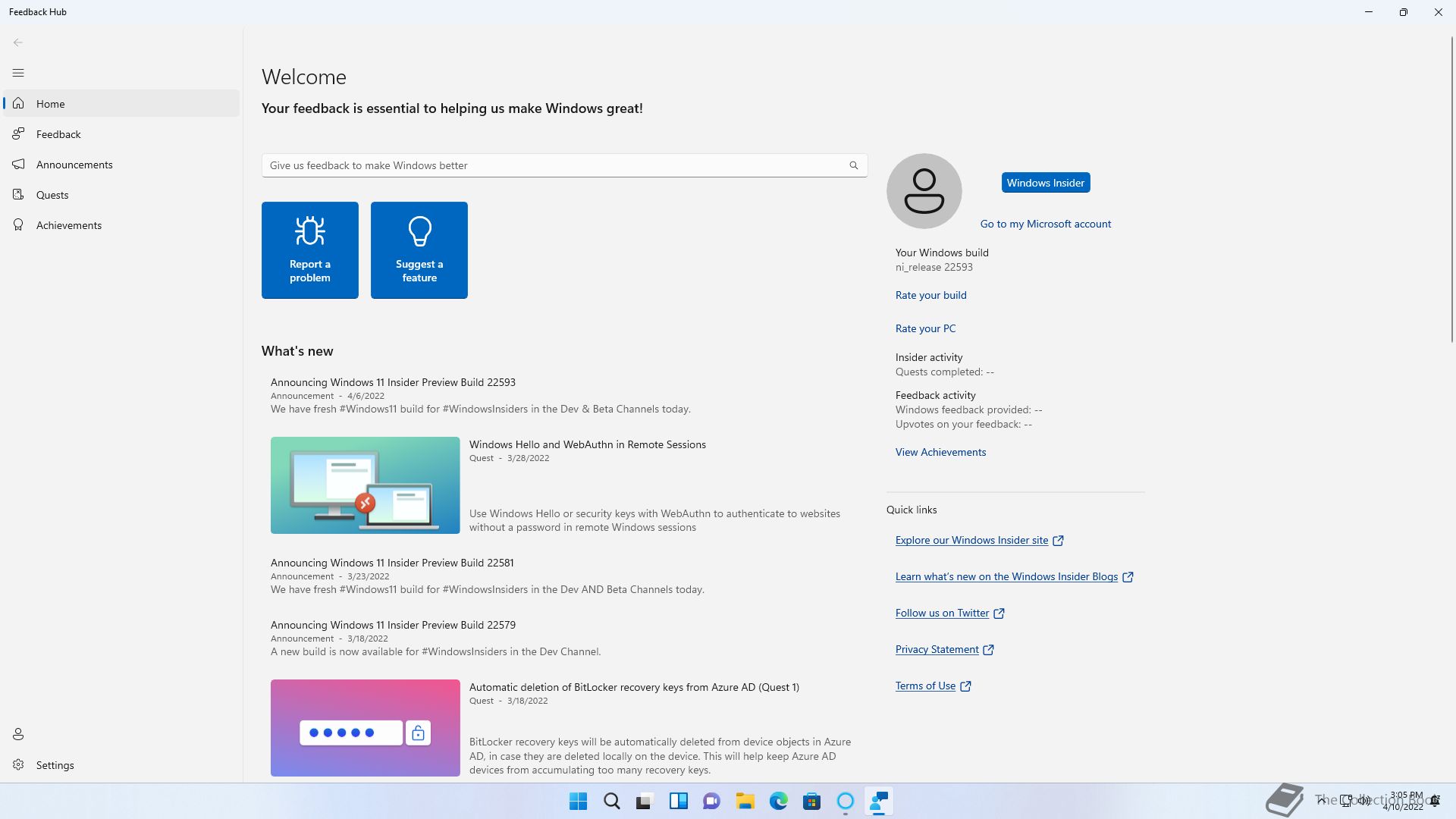Click the search magnifier in feedback box
Image resolution: width=1456 pixels, height=819 pixels.
coord(854,165)
